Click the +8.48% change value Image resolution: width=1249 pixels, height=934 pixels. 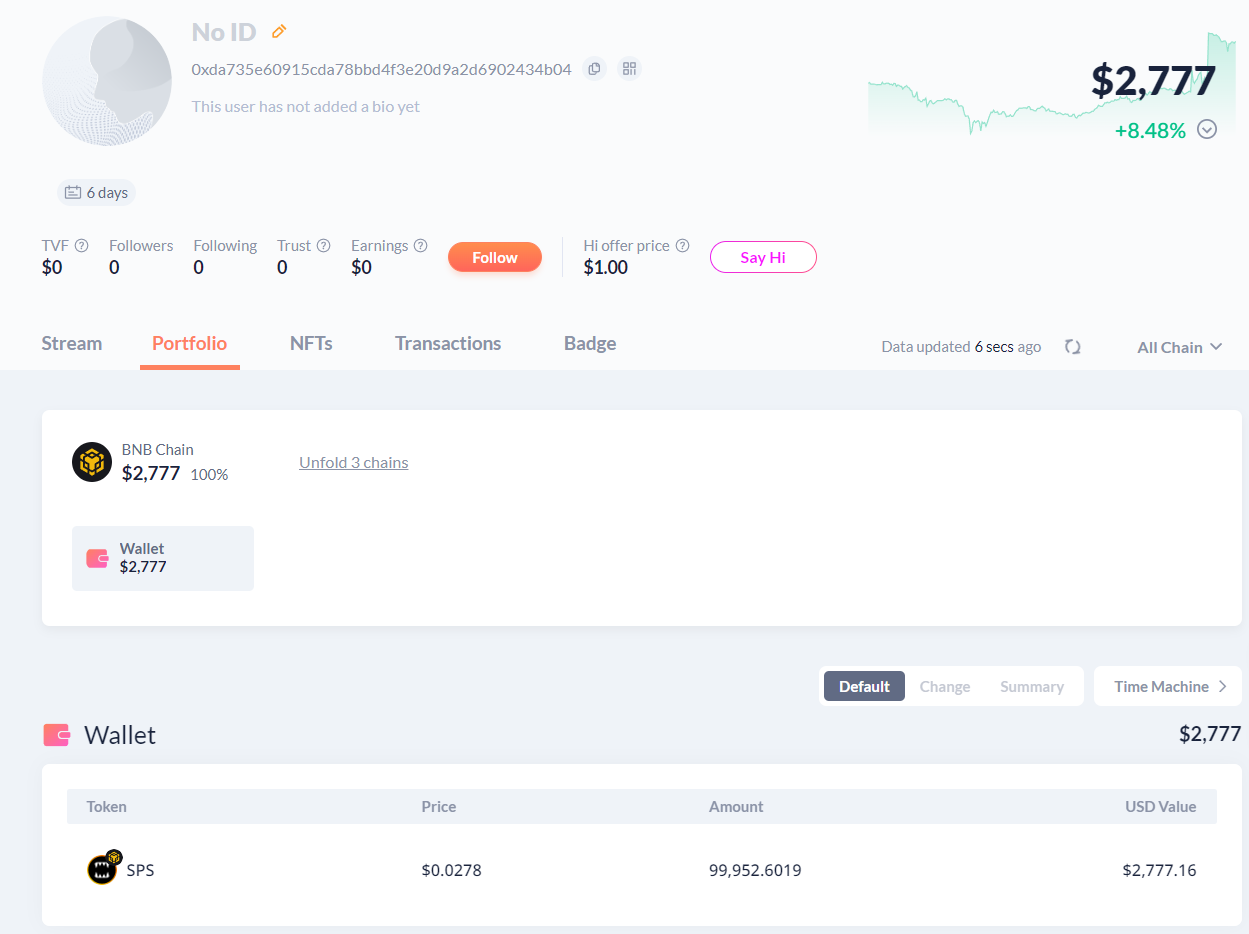1150,130
